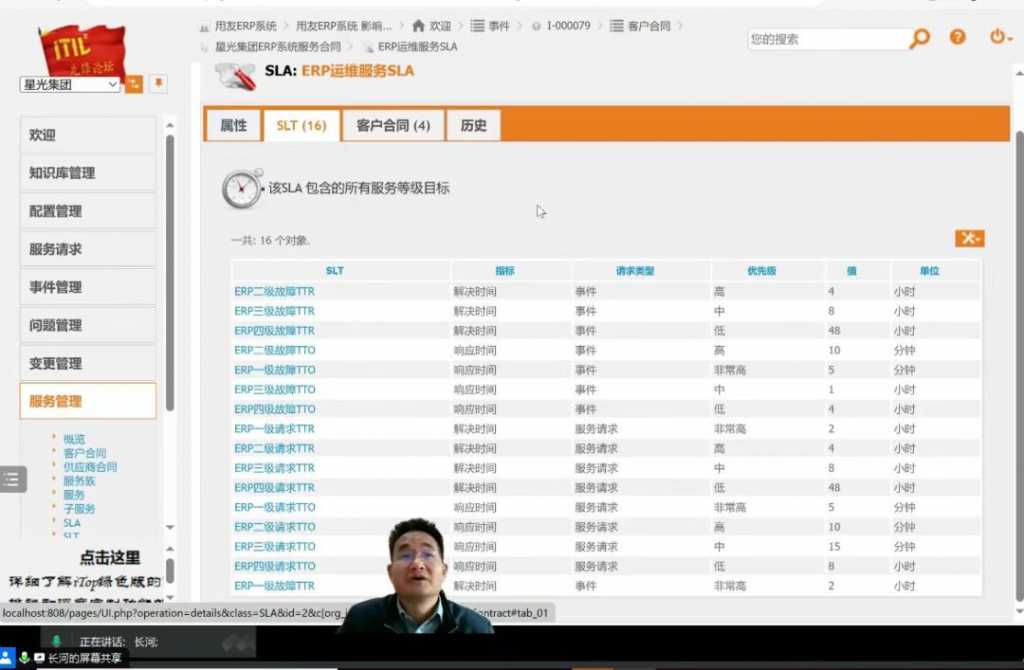Click the main page vertical scrollbar
This screenshot has height=670, width=1024.
1019,366
